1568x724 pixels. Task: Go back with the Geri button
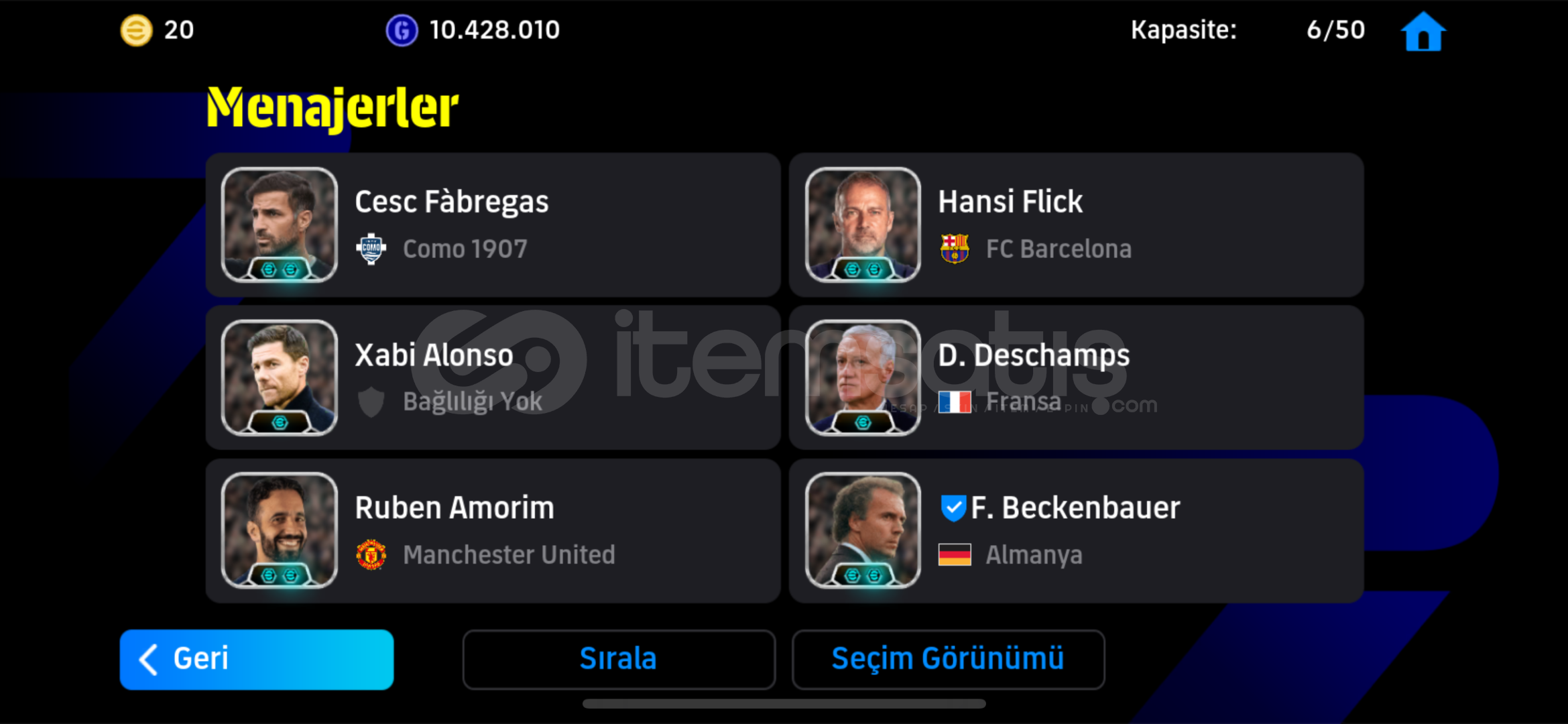pyautogui.click(x=257, y=659)
